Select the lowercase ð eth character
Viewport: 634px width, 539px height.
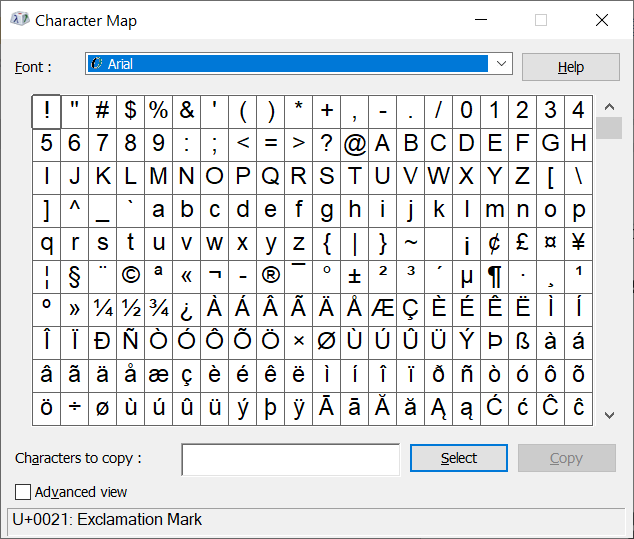[438, 376]
